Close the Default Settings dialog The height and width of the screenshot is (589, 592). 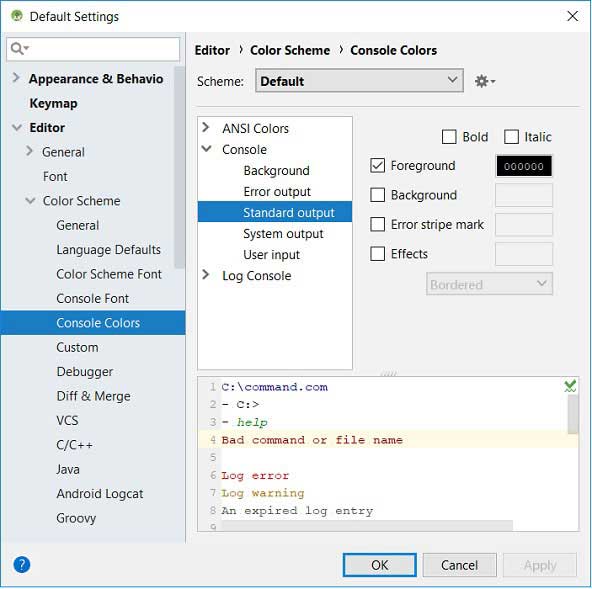(x=572, y=16)
